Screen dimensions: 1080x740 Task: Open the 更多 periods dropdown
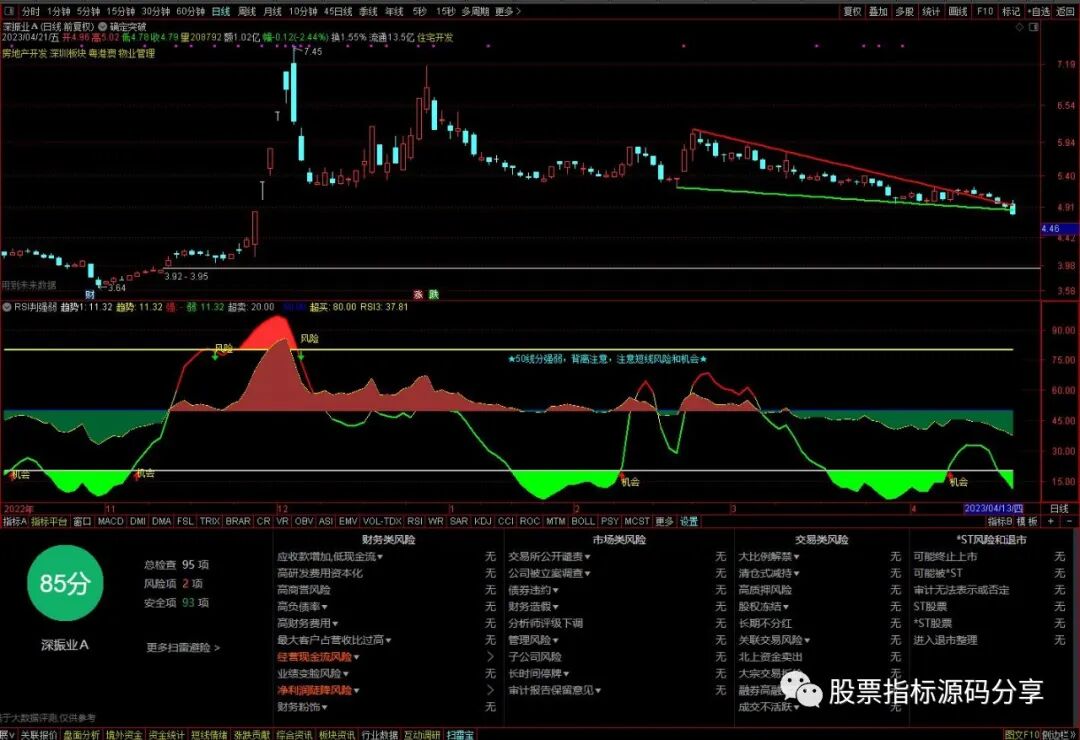508,11
